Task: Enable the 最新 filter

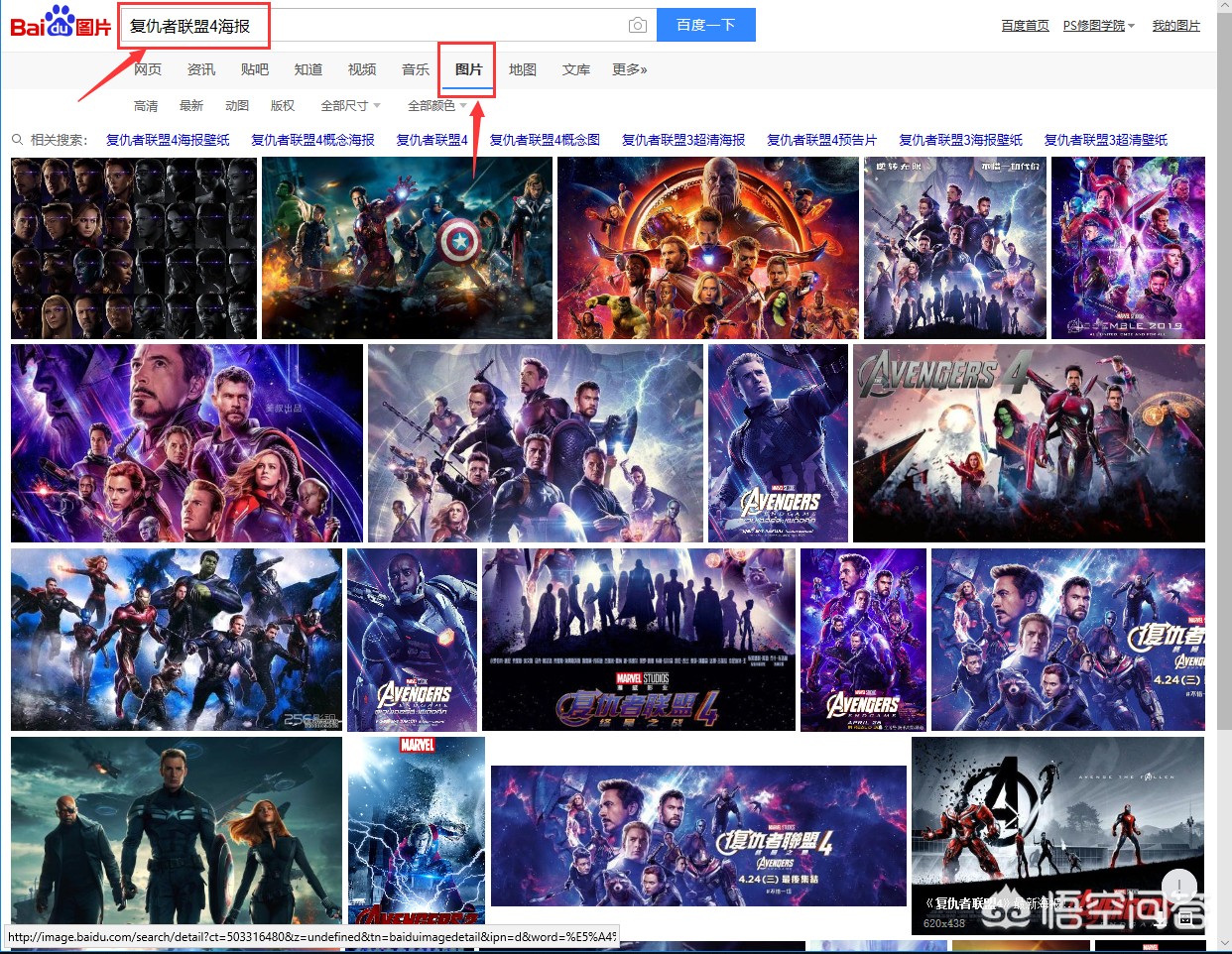Action: click(x=191, y=105)
